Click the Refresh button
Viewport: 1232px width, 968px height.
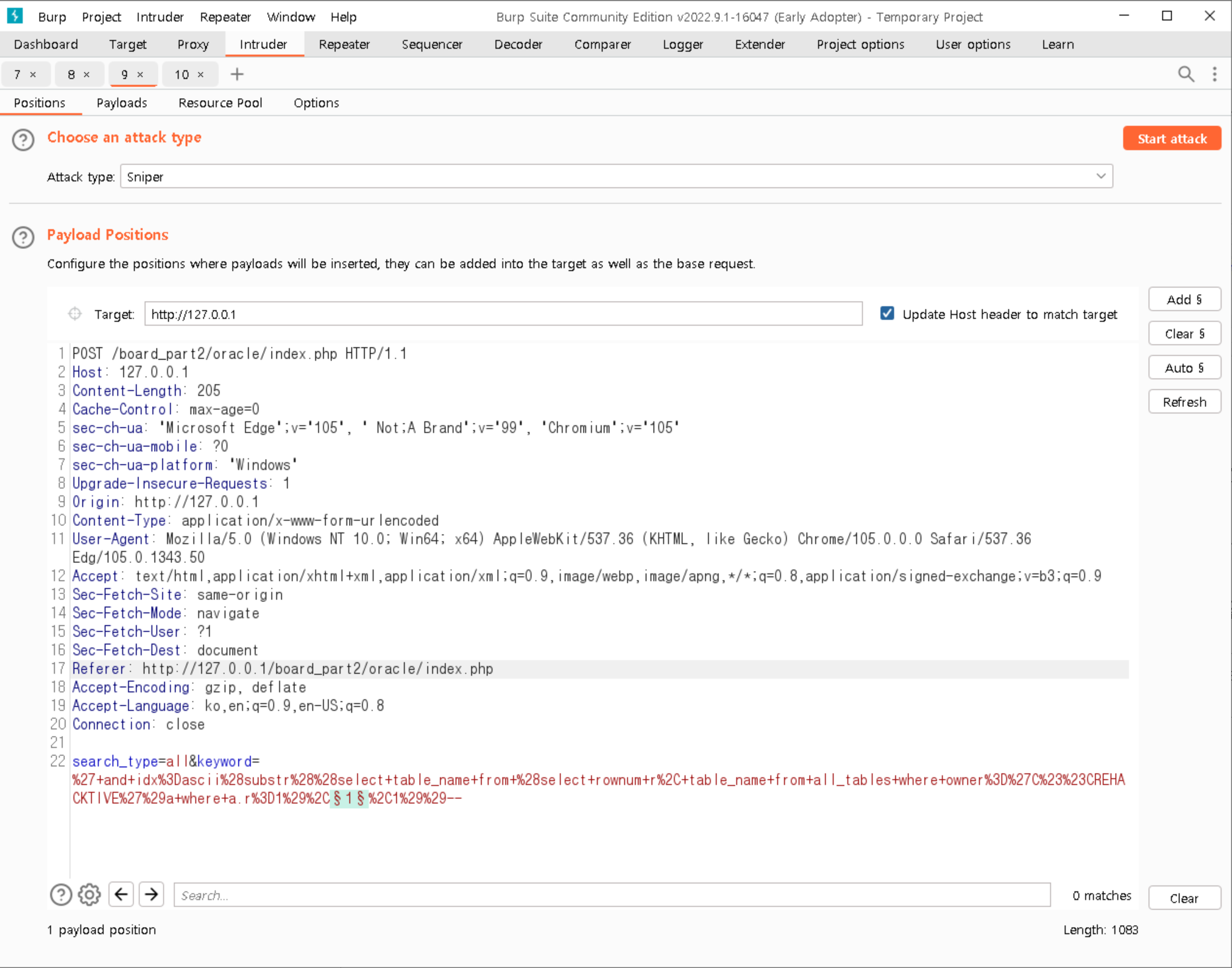coord(1184,402)
